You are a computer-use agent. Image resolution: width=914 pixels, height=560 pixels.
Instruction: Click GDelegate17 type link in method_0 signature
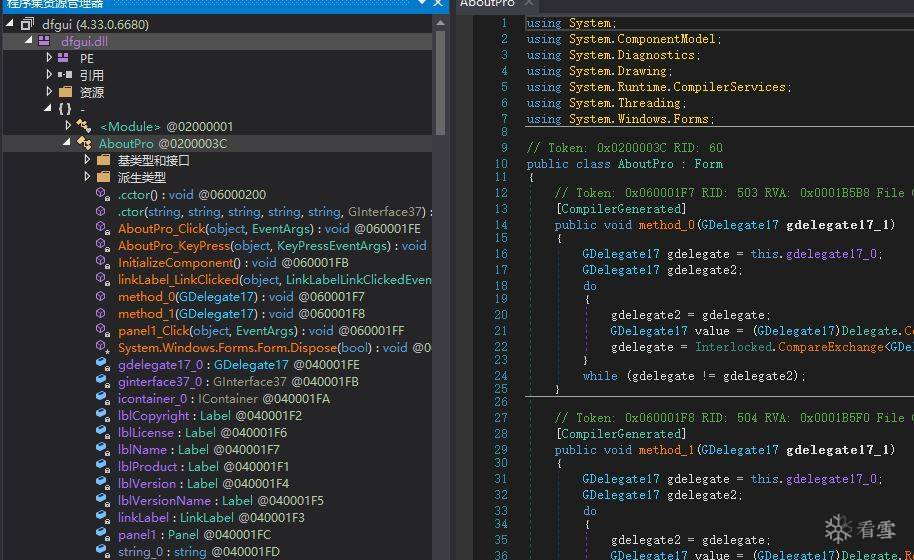(x=739, y=224)
